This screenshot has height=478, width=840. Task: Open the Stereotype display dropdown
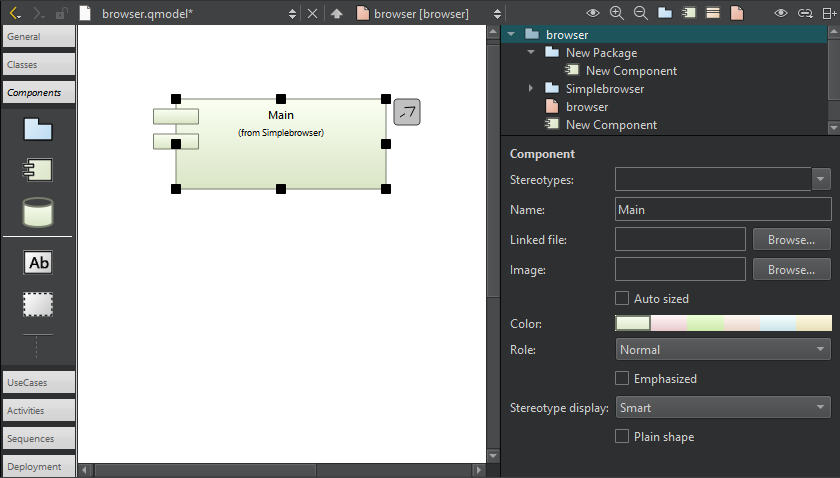coord(723,408)
